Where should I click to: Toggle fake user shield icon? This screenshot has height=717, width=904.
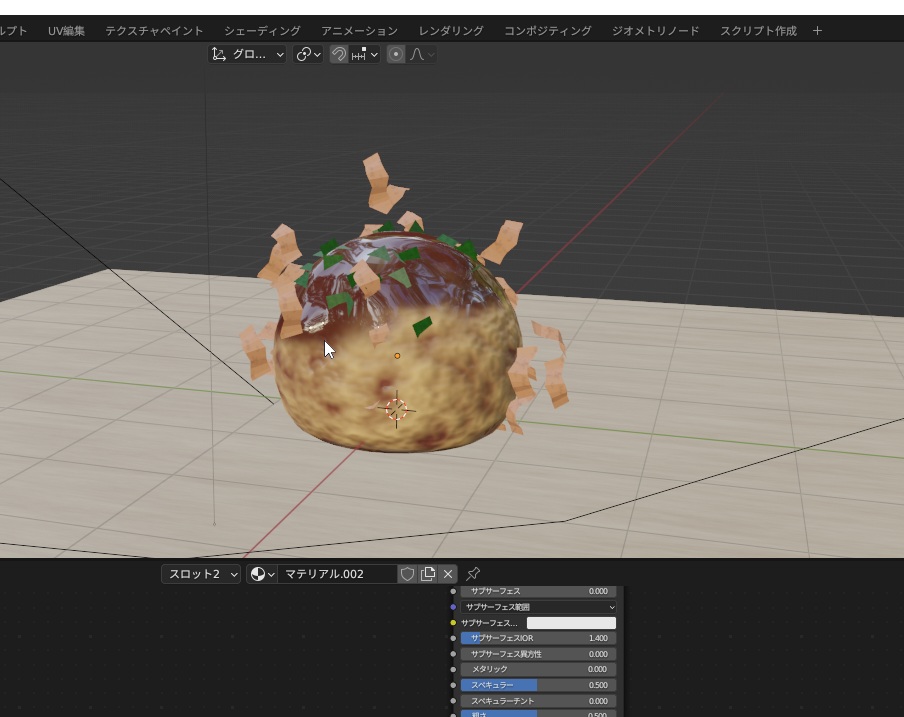[407, 574]
